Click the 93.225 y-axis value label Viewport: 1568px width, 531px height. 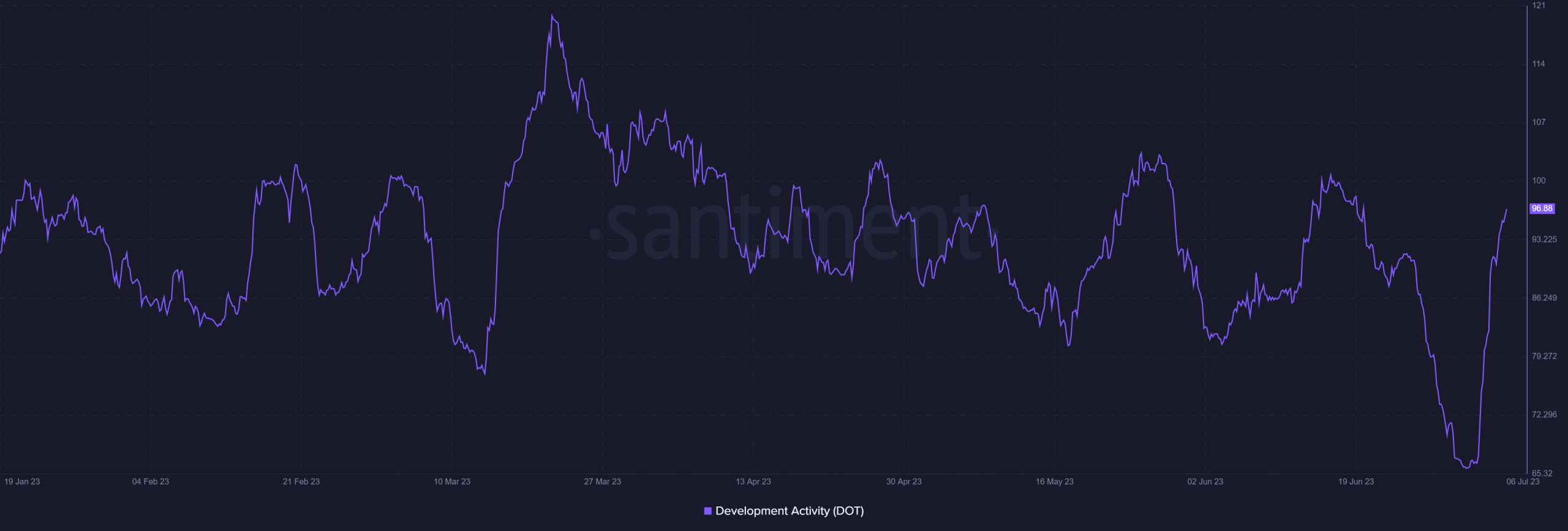click(1544, 239)
